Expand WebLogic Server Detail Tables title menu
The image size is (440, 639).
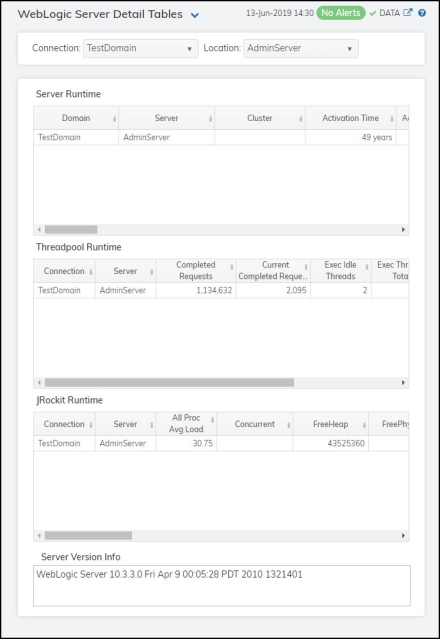click(195, 15)
